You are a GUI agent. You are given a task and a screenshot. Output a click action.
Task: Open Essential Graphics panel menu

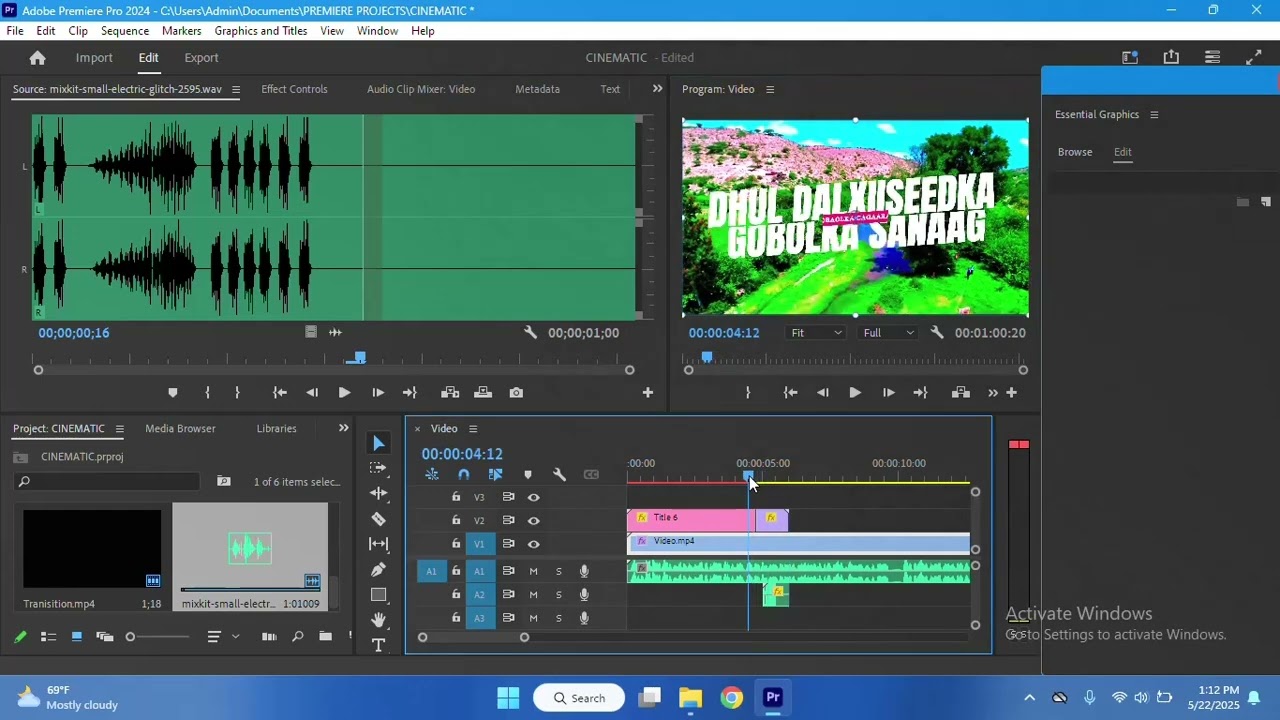point(1154,115)
